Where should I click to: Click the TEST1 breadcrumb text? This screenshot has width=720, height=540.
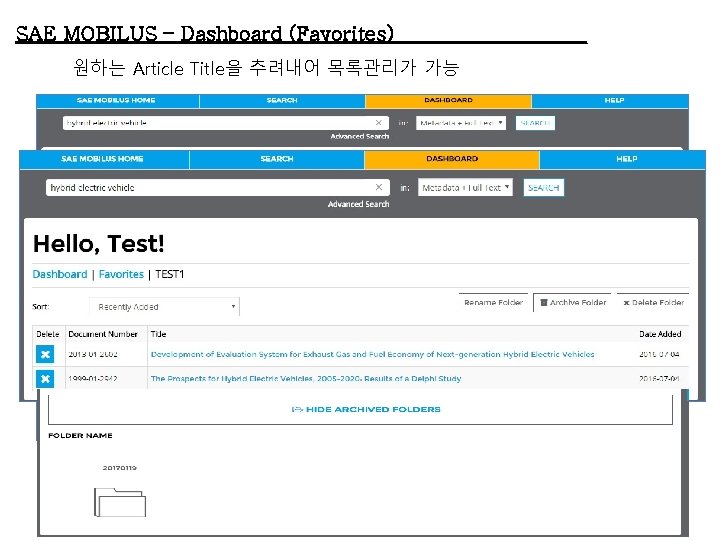pyautogui.click(x=169, y=274)
